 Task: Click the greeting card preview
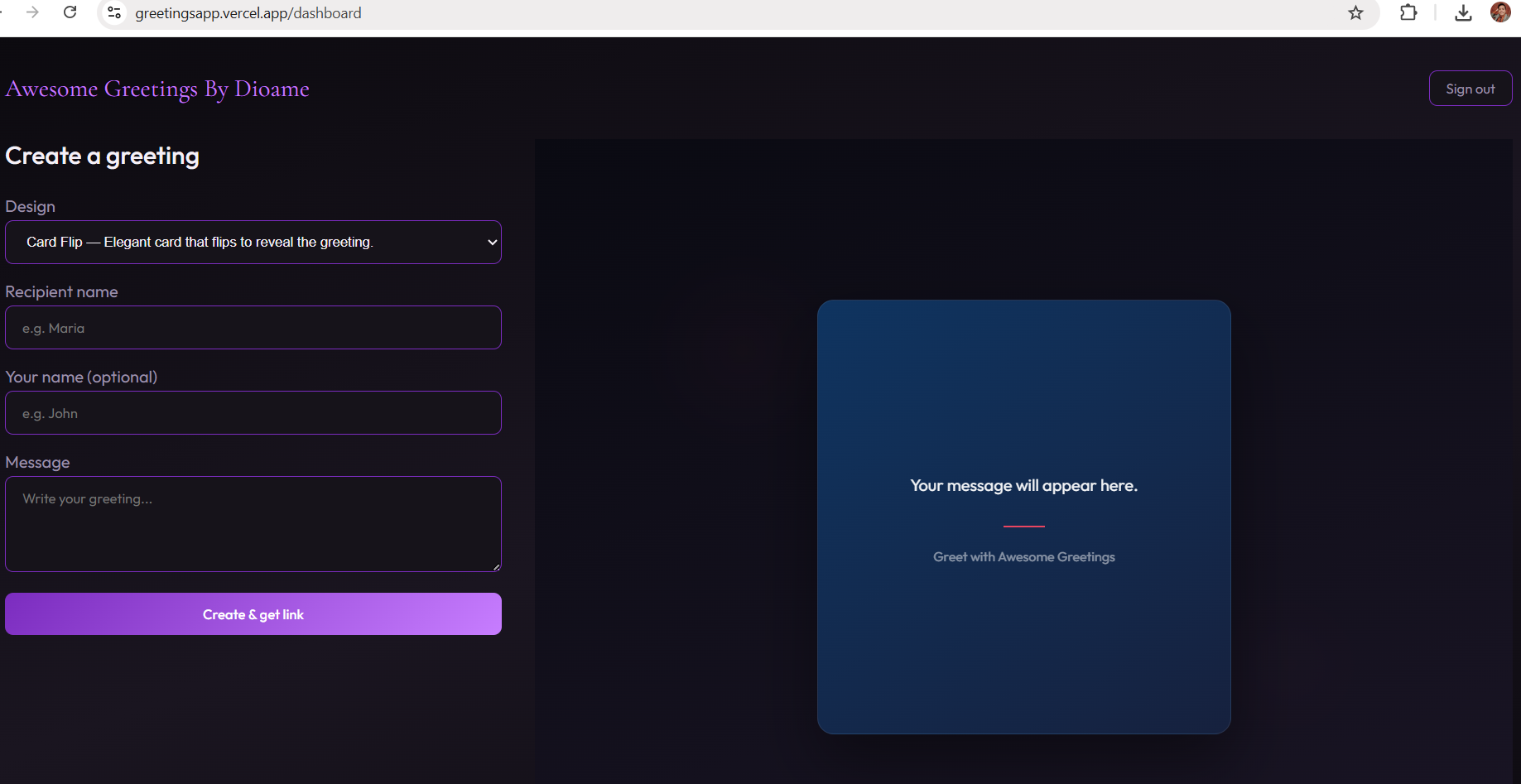tap(1024, 517)
